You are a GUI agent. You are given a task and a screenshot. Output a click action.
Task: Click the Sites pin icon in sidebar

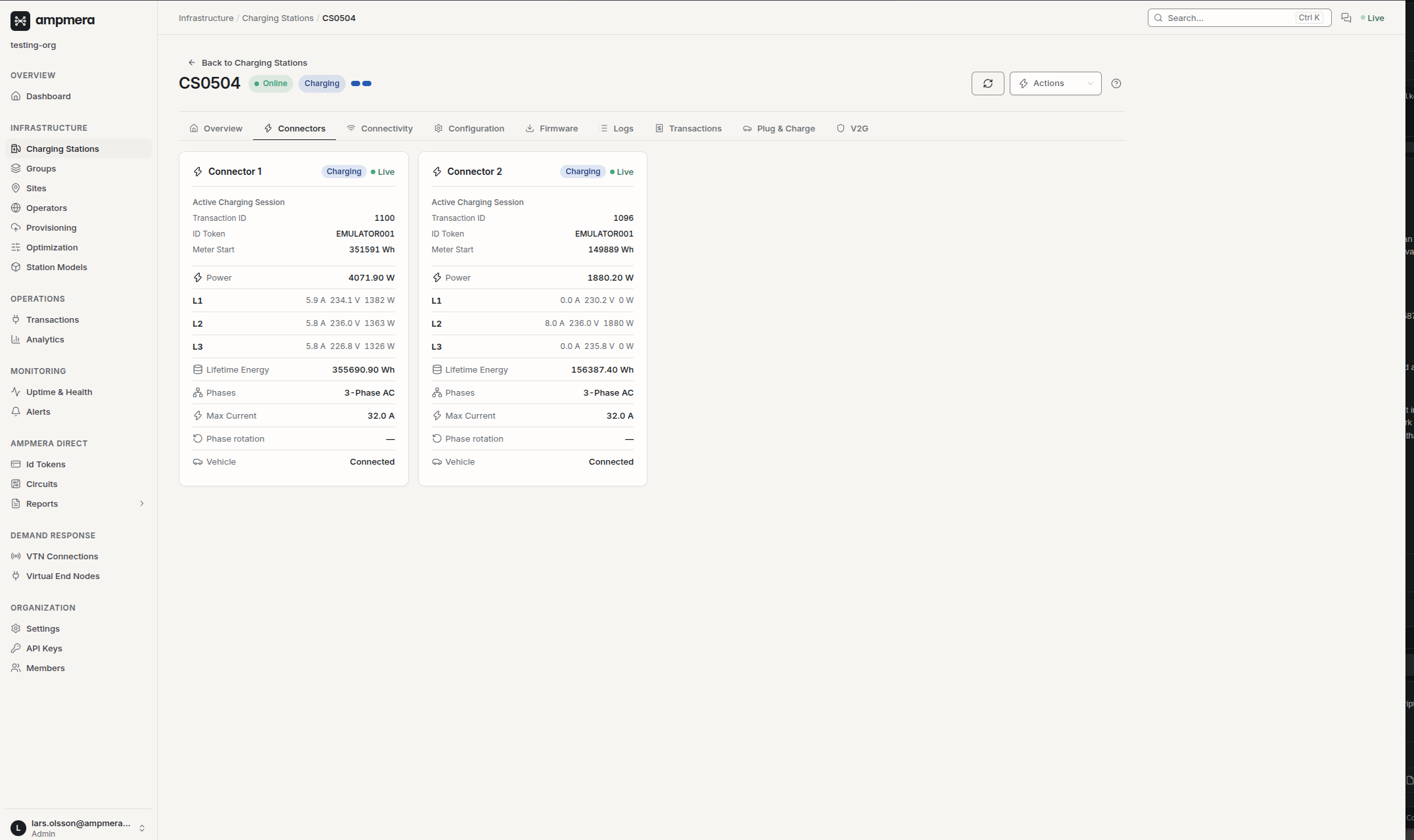(x=16, y=188)
